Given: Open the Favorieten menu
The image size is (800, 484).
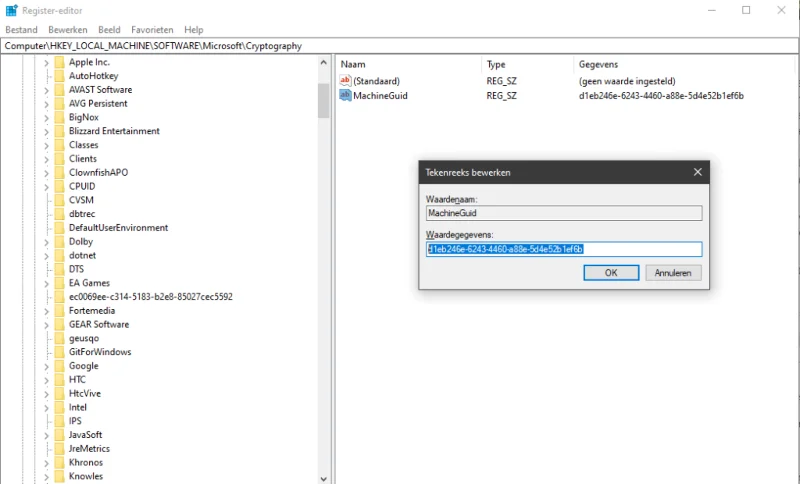Looking at the screenshot, I should [152, 30].
